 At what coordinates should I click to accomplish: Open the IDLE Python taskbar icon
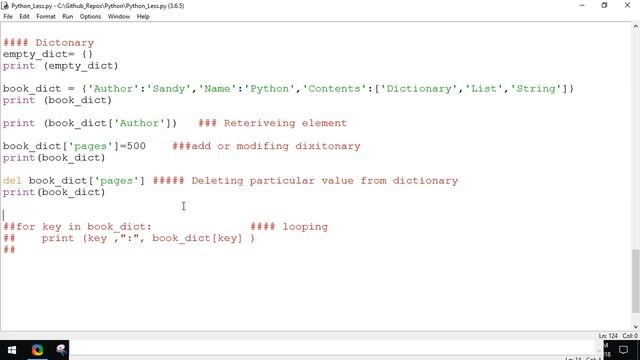pos(61,350)
